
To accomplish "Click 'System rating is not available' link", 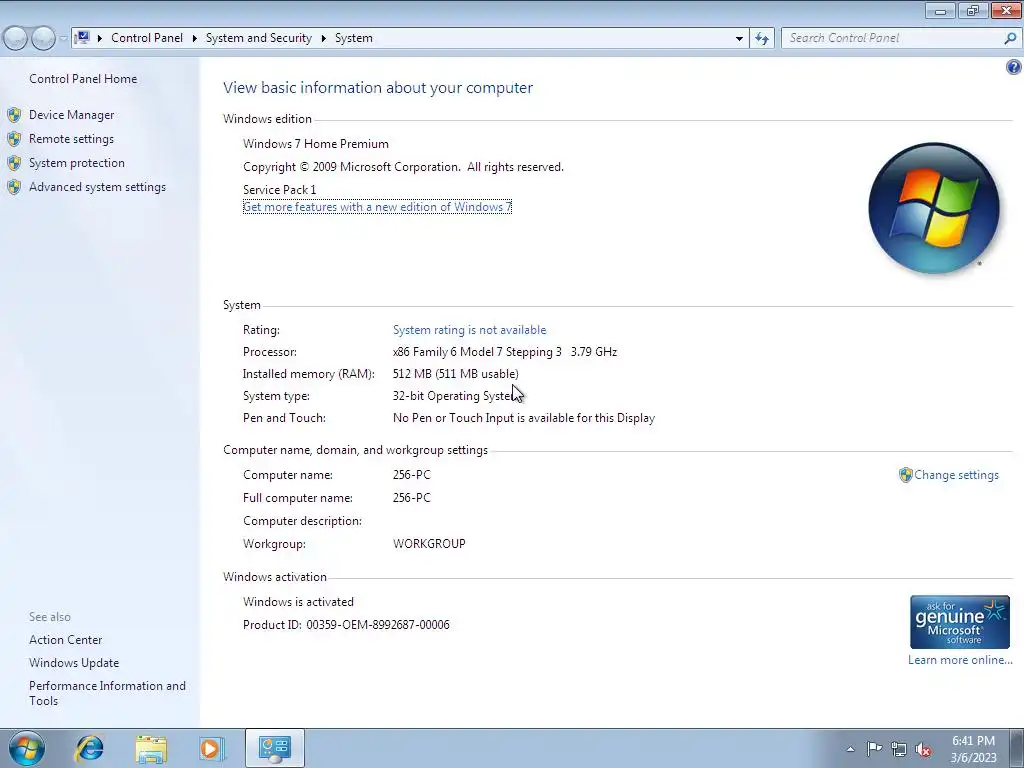I will click(x=470, y=330).
